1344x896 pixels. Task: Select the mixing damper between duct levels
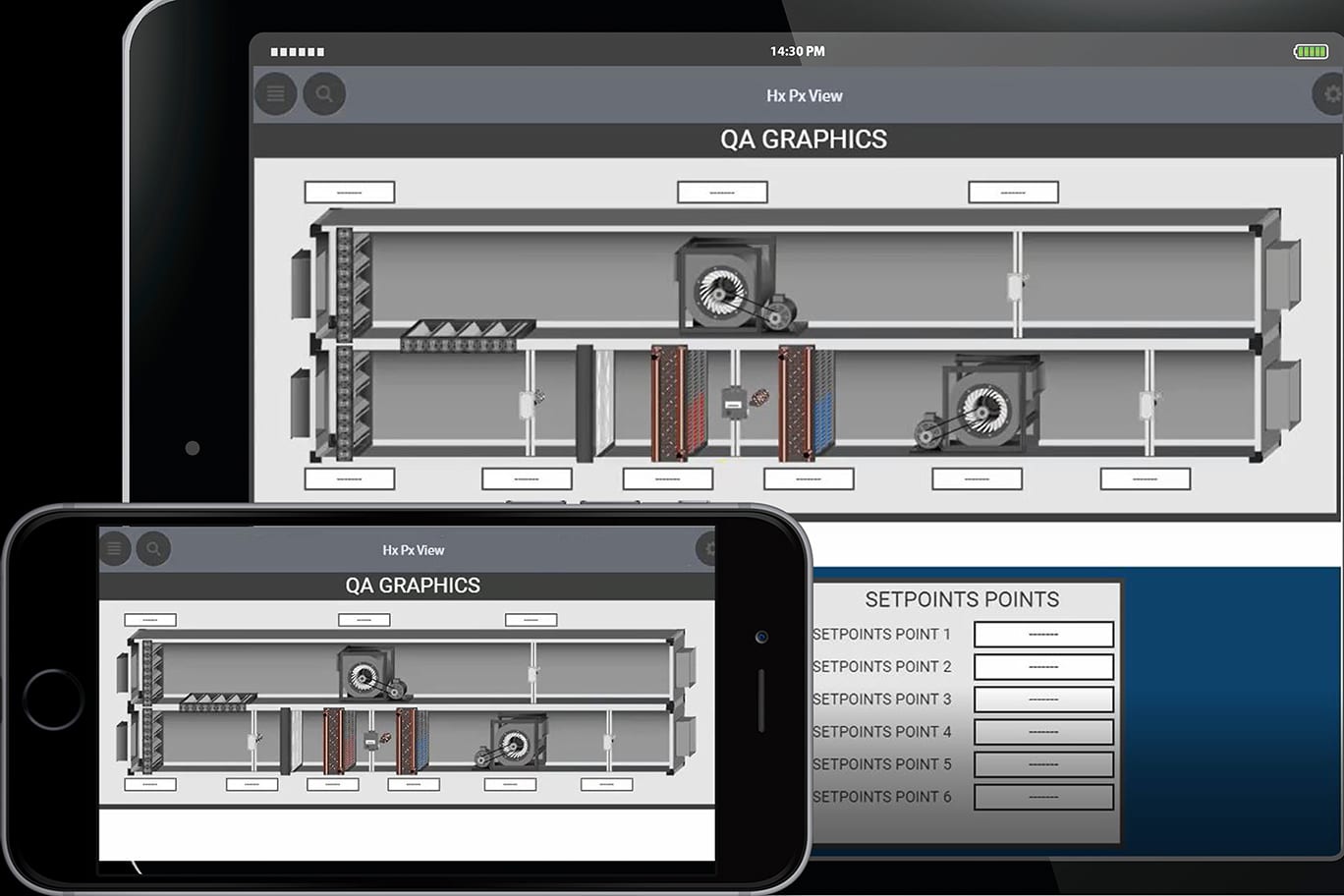click(468, 335)
